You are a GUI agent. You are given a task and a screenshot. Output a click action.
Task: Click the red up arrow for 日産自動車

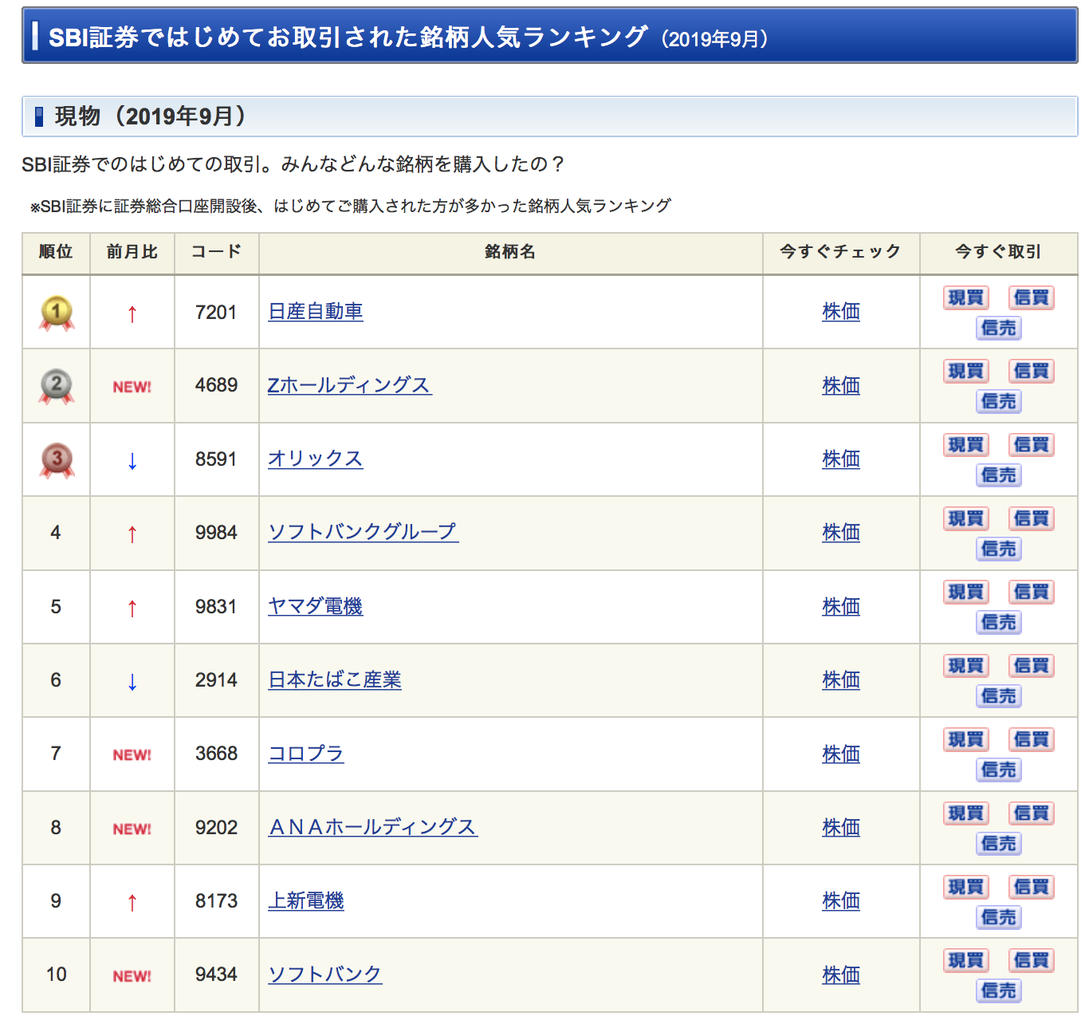132,315
